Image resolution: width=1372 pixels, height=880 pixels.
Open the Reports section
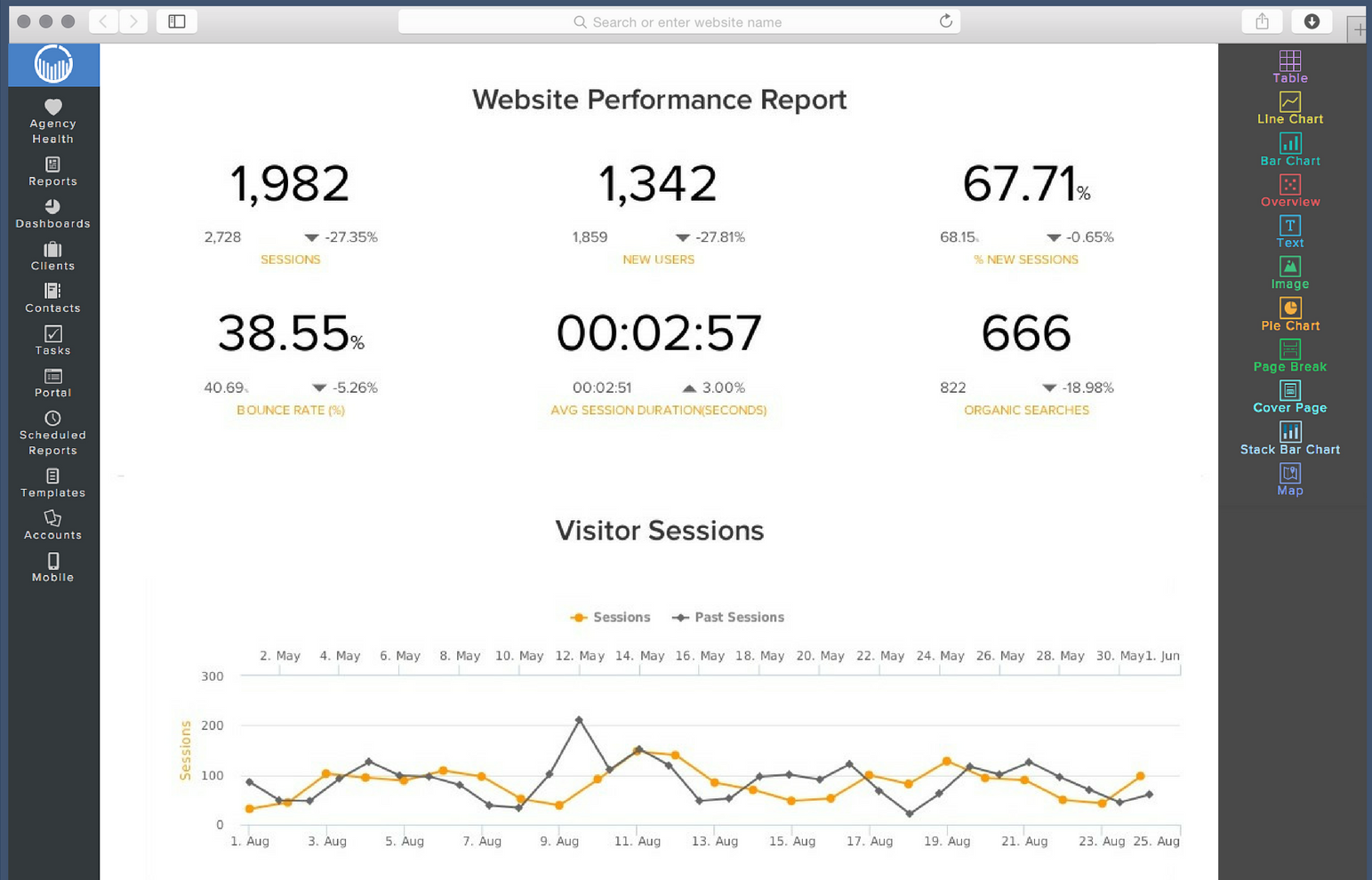pyautogui.click(x=52, y=171)
